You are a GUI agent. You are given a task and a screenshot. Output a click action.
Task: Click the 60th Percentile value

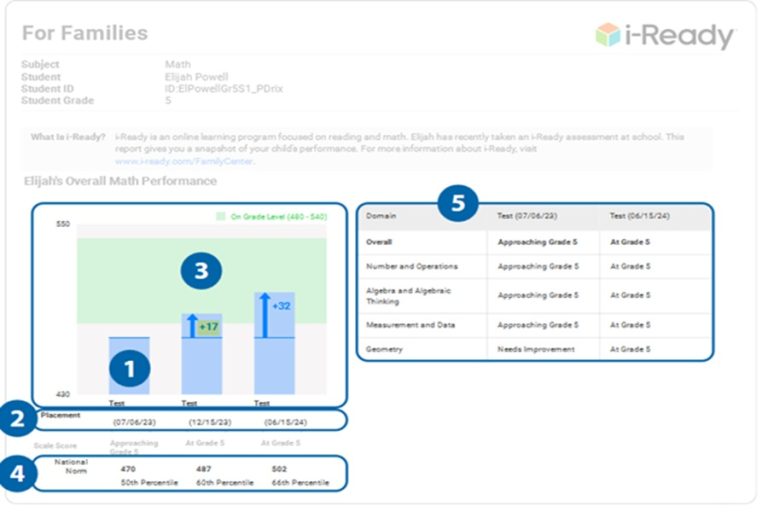pos(225,483)
